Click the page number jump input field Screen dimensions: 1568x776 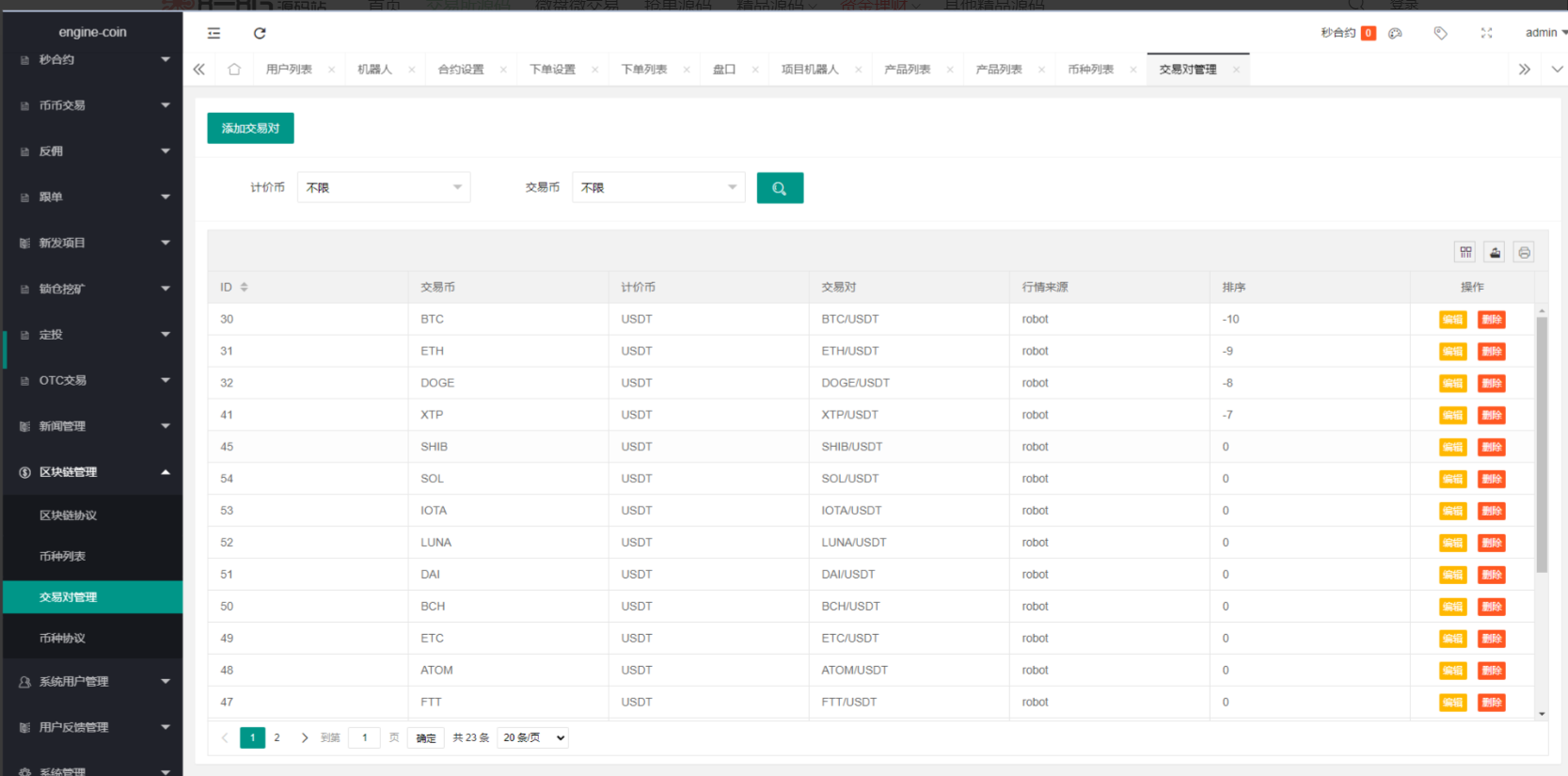click(x=365, y=737)
